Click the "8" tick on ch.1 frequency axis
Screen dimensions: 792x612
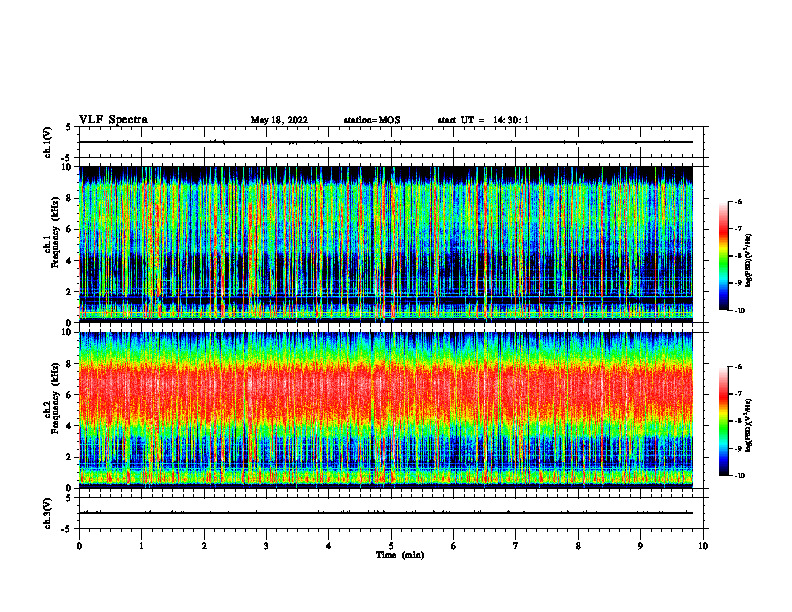click(70, 198)
